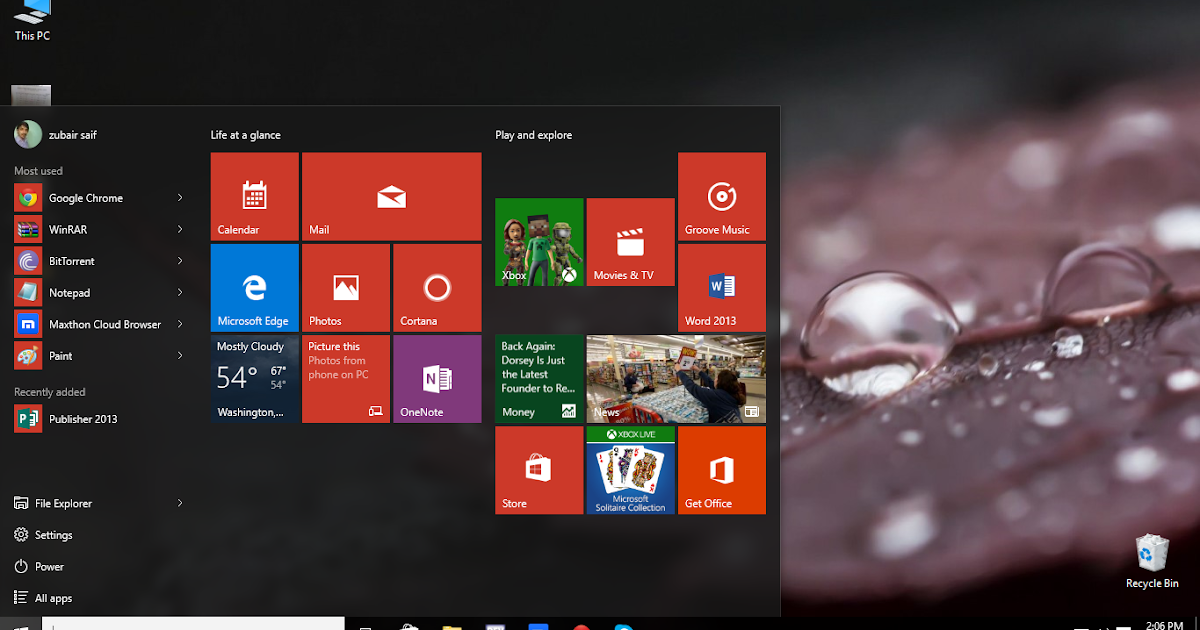
Task: Launch Word 2013 from its tile
Action: (721, 288)
